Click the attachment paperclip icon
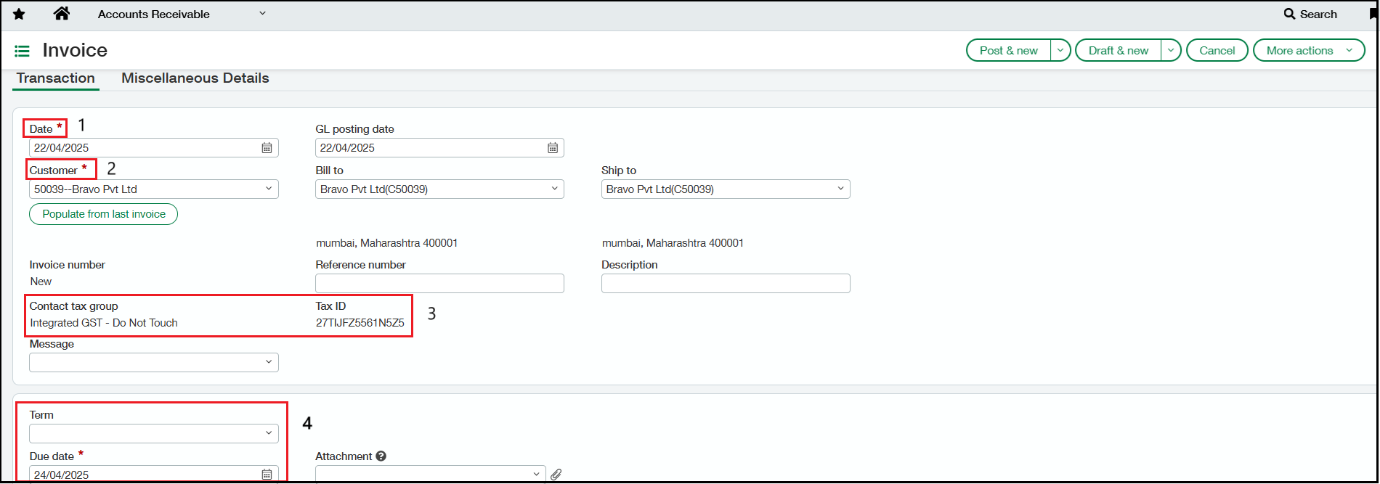The image size is (1380, 484). (557, 474)
